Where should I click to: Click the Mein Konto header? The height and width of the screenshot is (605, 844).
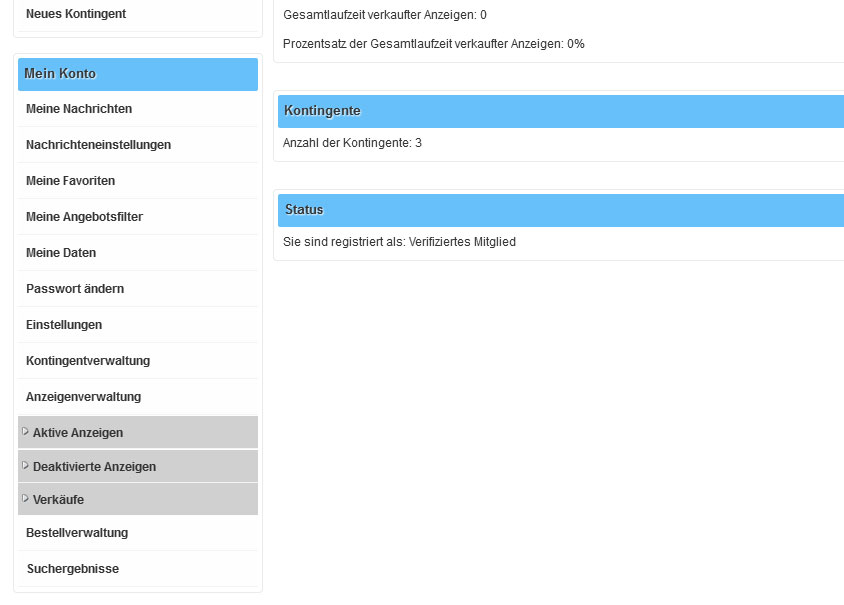[138, 74]
